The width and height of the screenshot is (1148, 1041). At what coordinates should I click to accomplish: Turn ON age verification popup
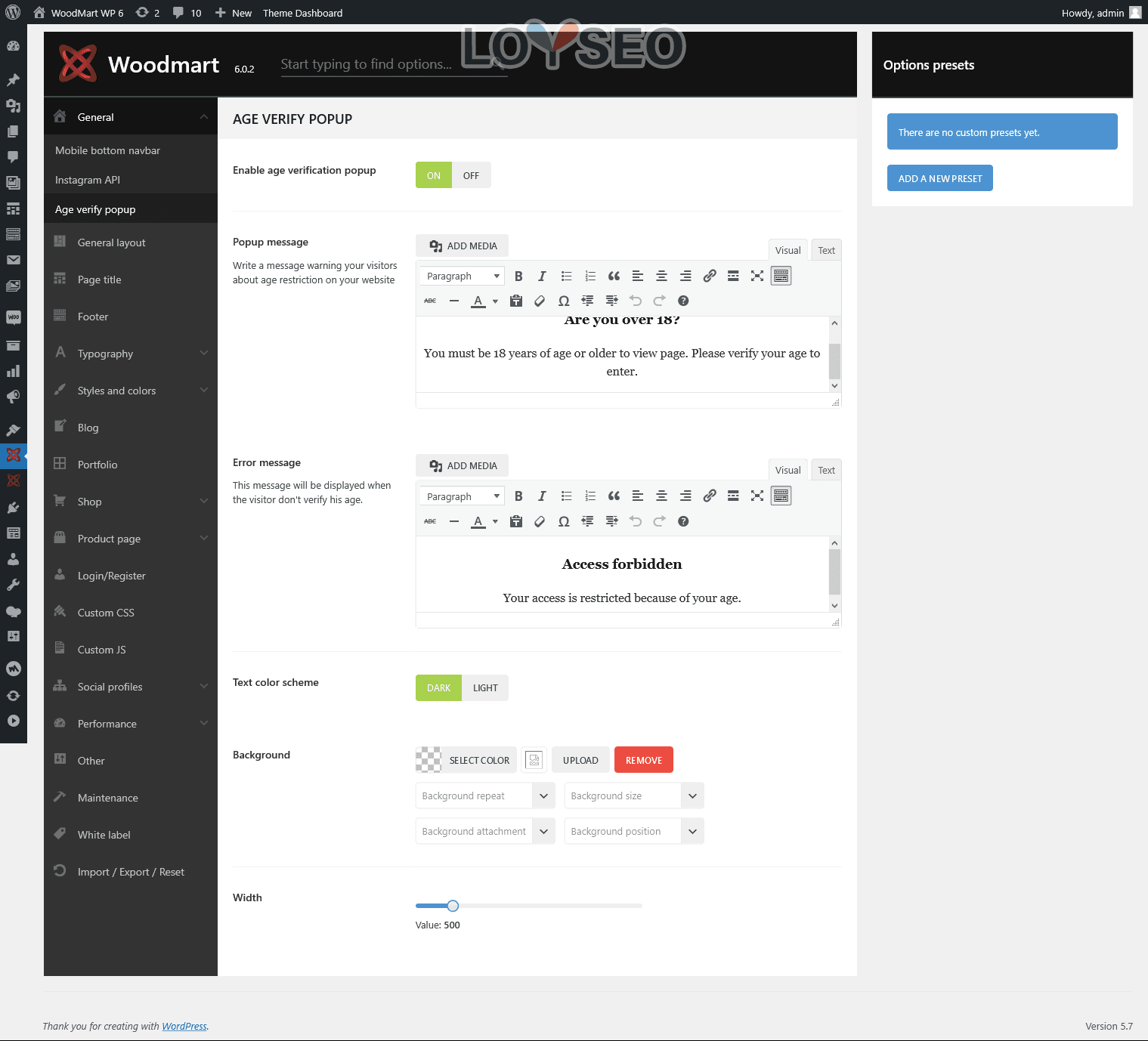tap(434, 175)
